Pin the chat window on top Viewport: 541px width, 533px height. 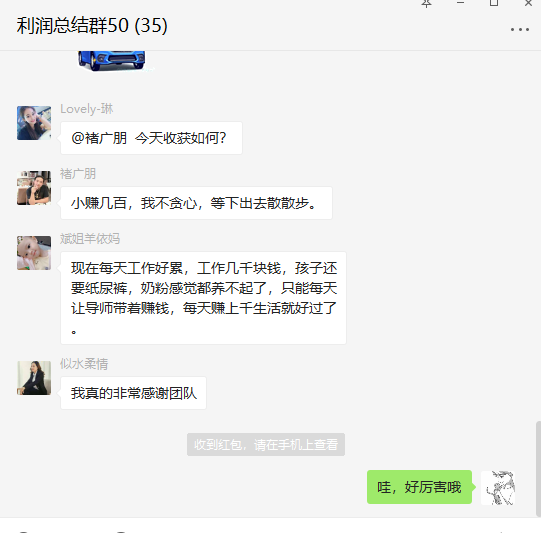426,3
